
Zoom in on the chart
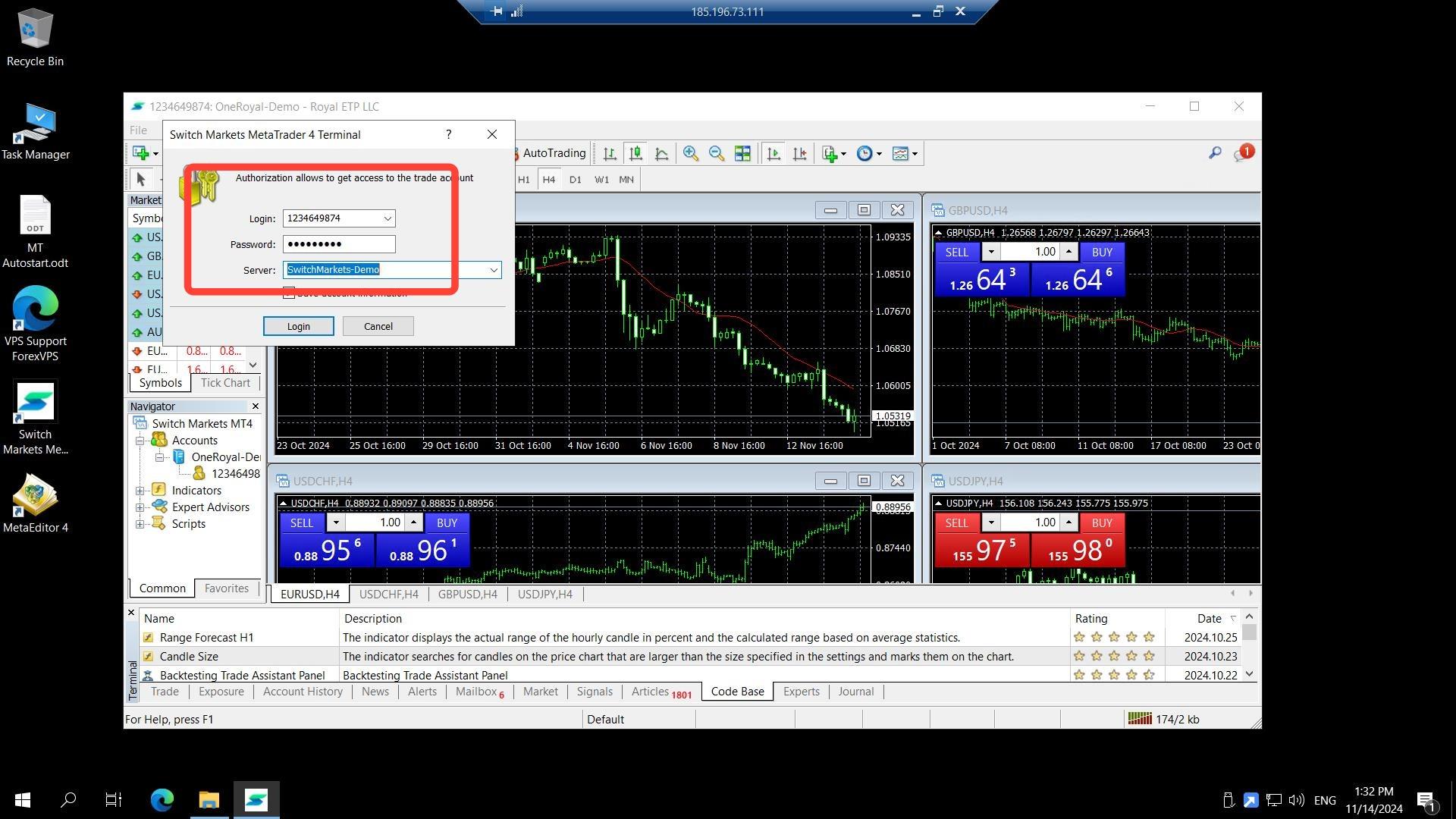(691, 154)
